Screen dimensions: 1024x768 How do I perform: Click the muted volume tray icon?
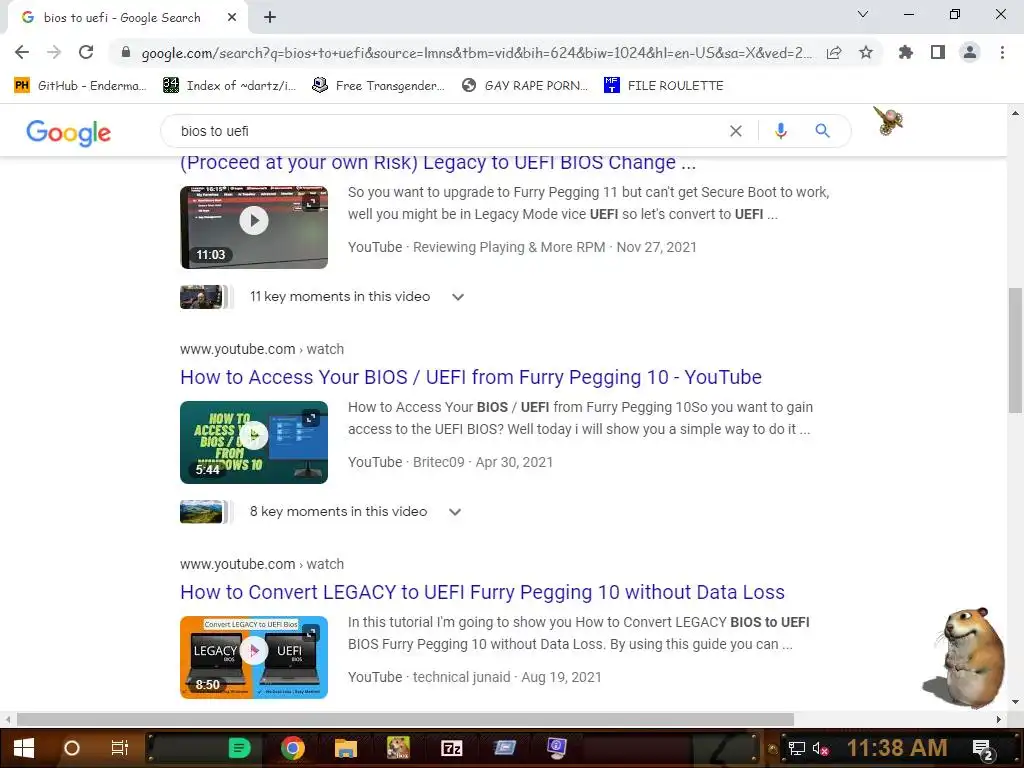pos(820,748)
